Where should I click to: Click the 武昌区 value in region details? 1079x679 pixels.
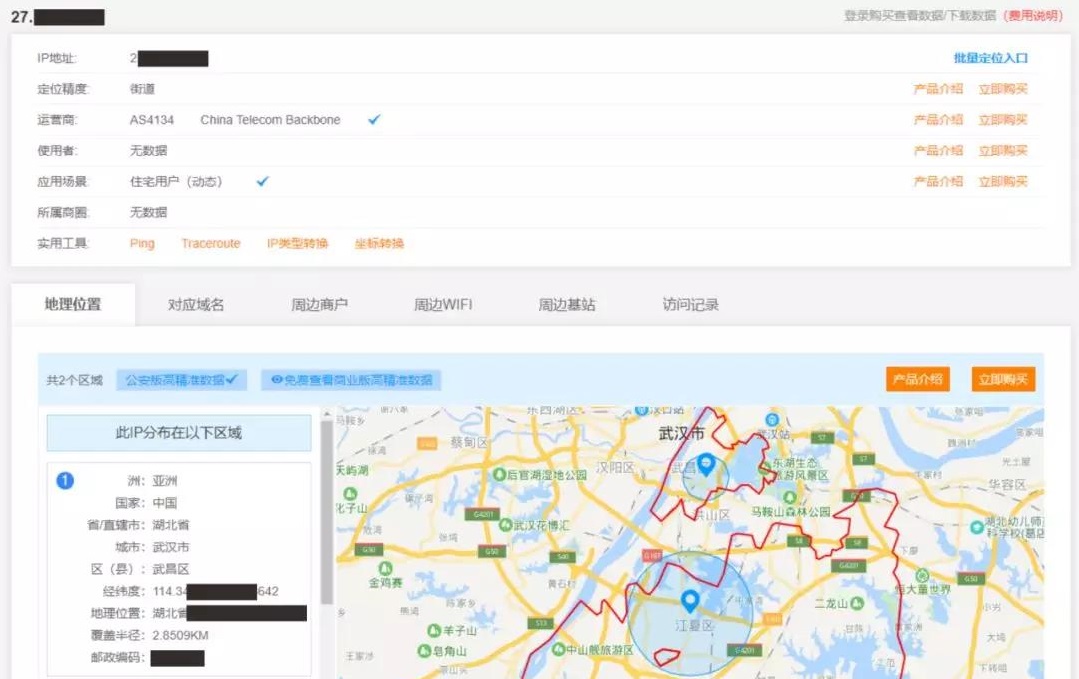pyautogui.click(x=171, y=569)
